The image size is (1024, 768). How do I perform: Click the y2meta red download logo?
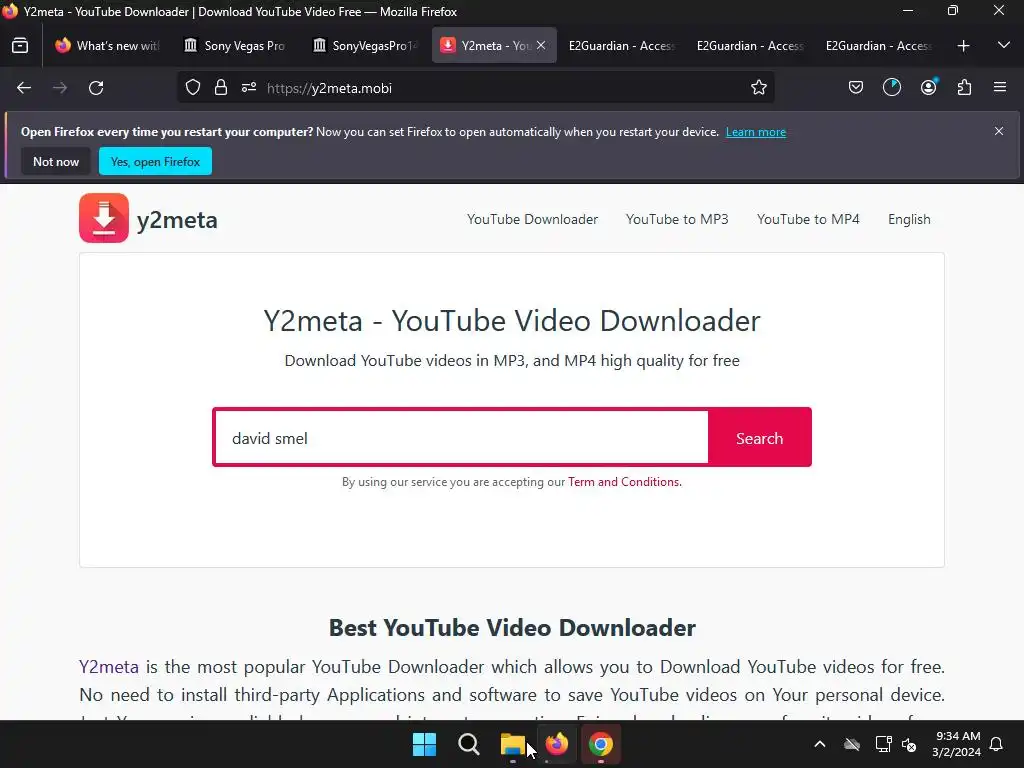click(x=104, y=218)
